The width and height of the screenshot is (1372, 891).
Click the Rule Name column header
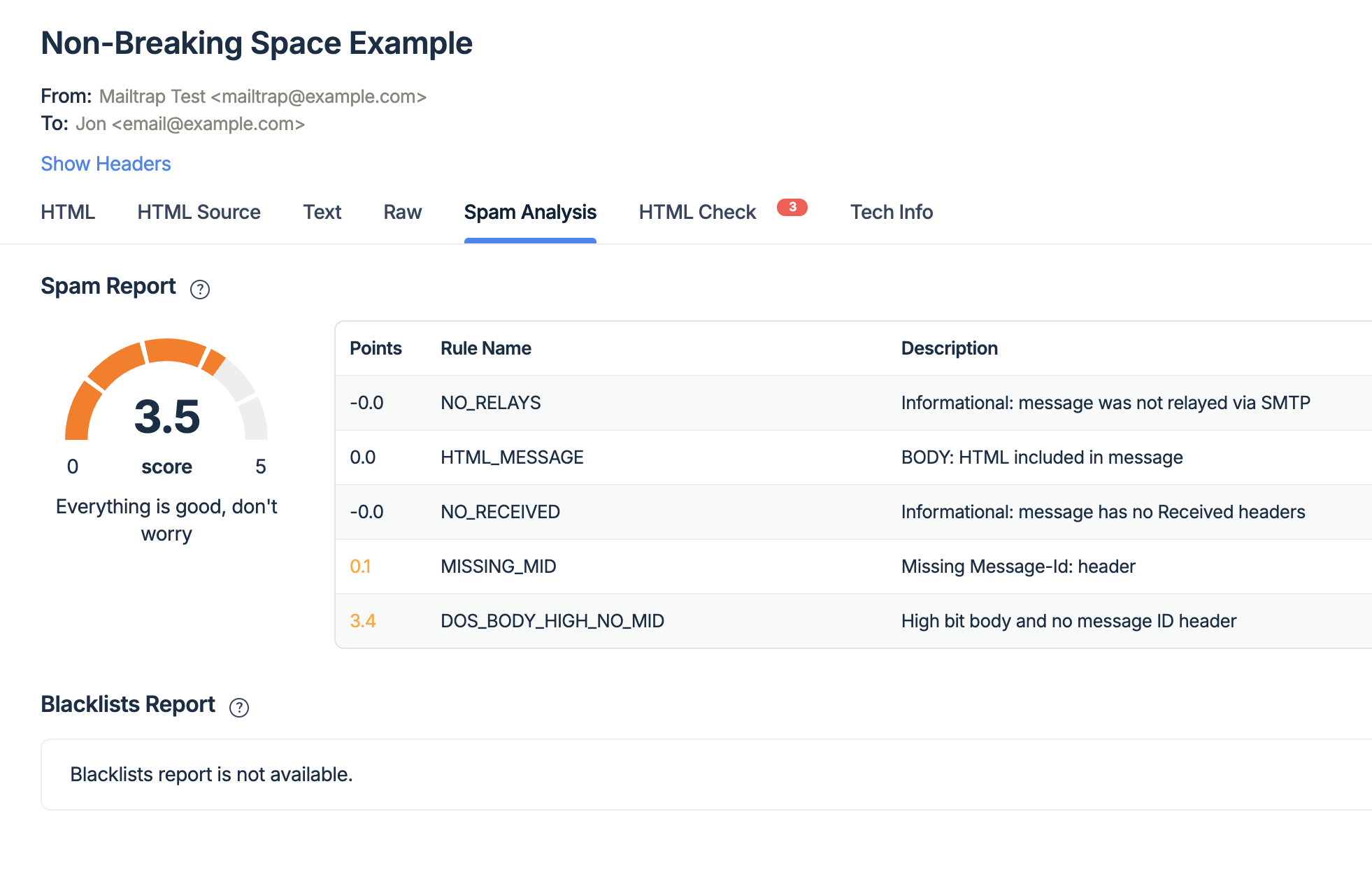coord(485,348)
